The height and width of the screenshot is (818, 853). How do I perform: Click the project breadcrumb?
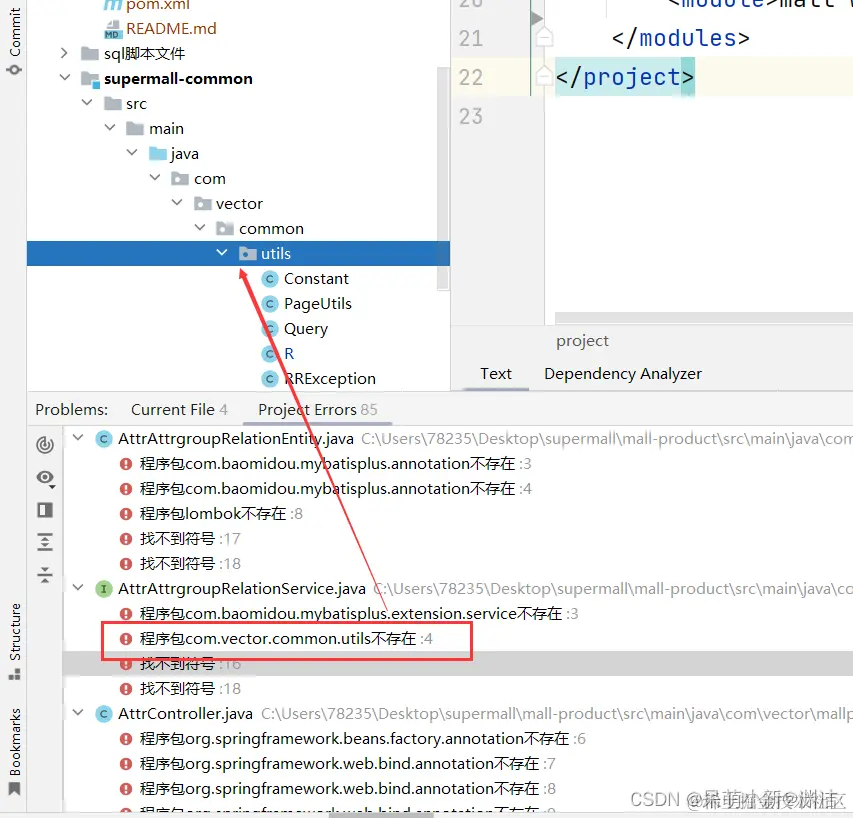[x=582, y=341]
